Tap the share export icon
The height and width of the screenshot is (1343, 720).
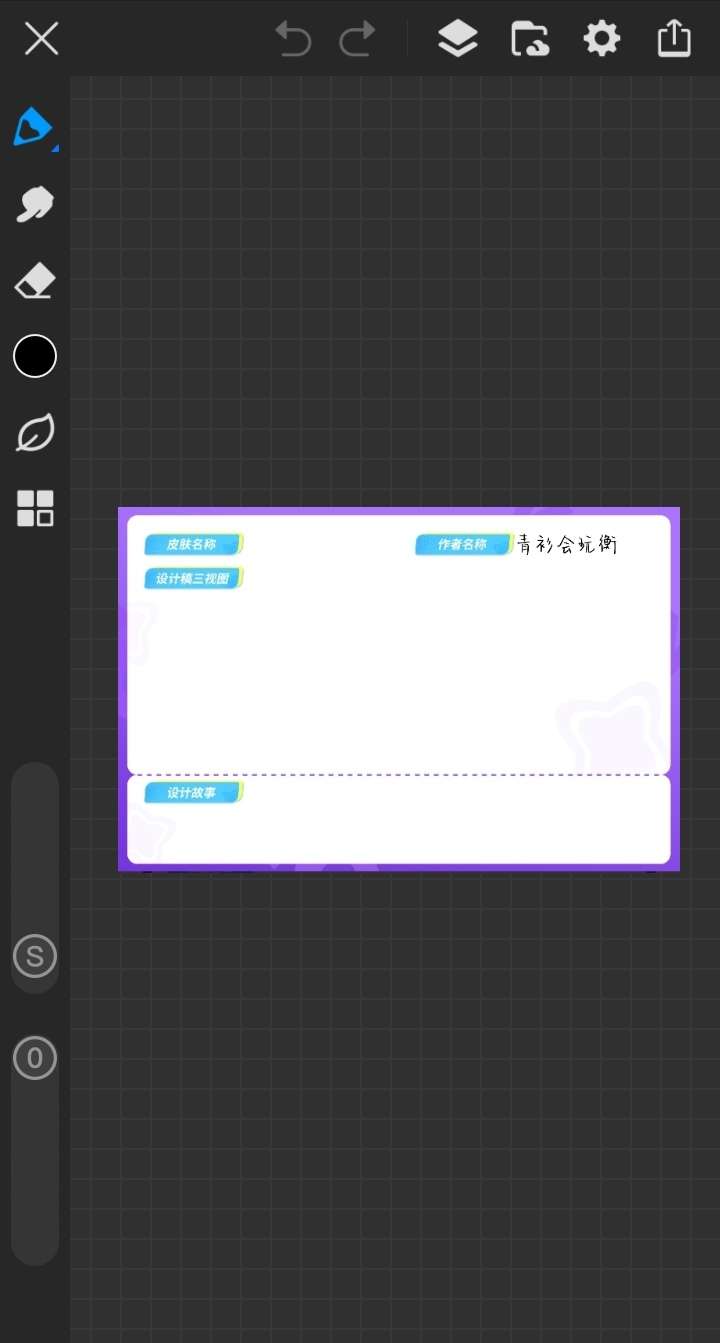[x=674, y=39]
